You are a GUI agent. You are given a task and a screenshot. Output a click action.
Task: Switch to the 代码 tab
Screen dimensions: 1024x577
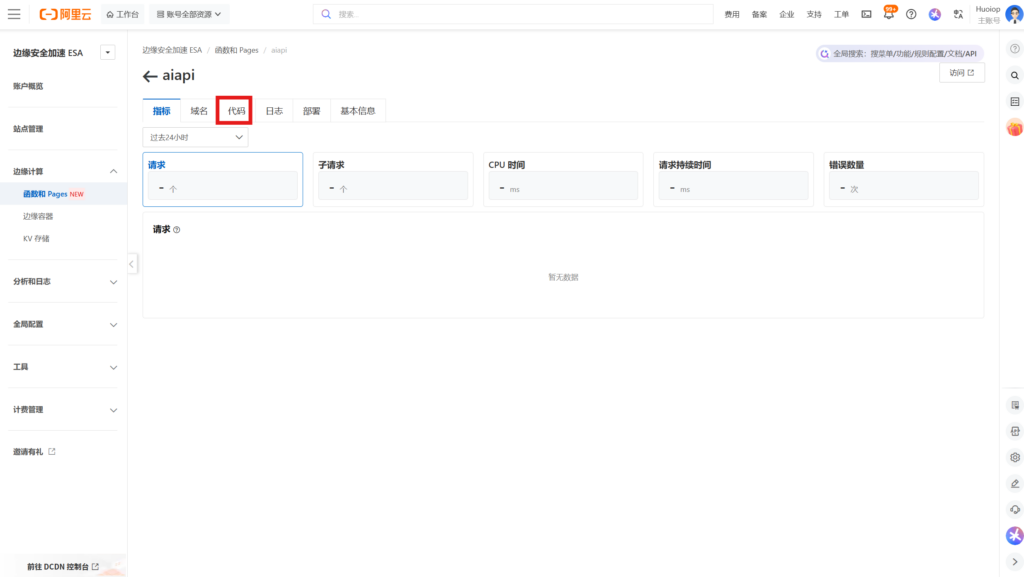point(236,111)
